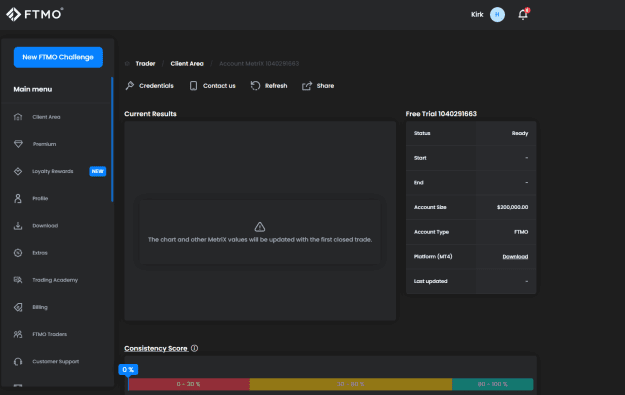Click the FTMO logo
The height and width of the screenshot is (395, 625).
click(35, 14)
